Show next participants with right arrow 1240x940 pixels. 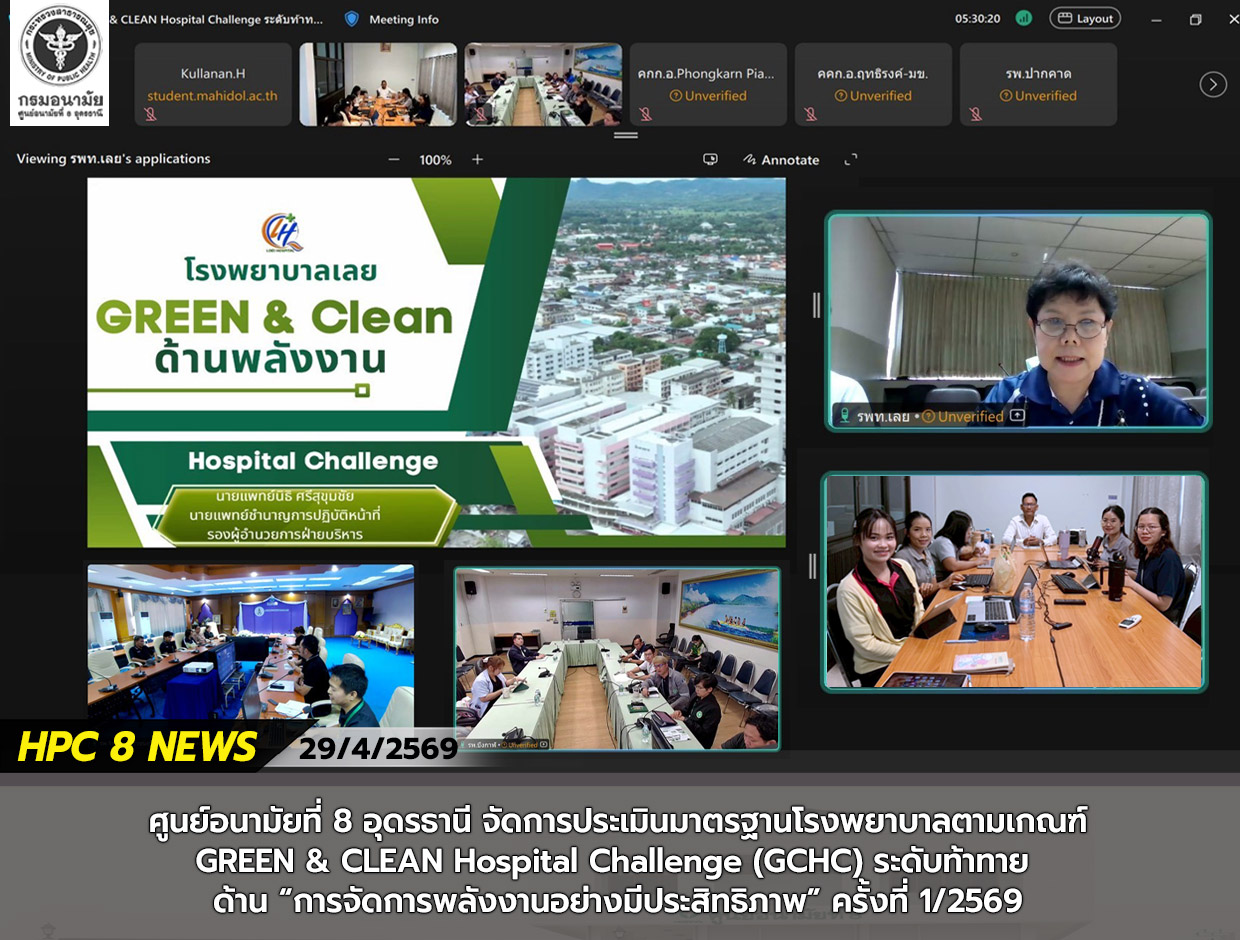coord(1213,85)
